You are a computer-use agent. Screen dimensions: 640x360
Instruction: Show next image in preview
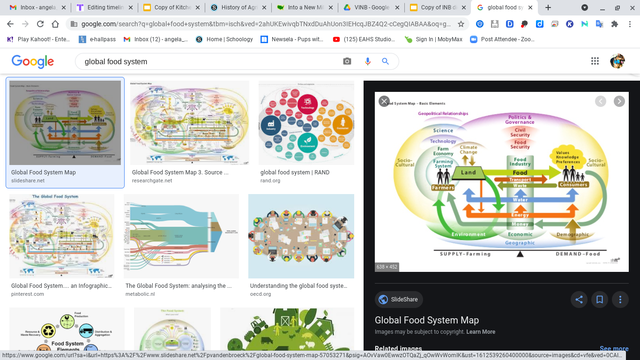pos(619,101)
